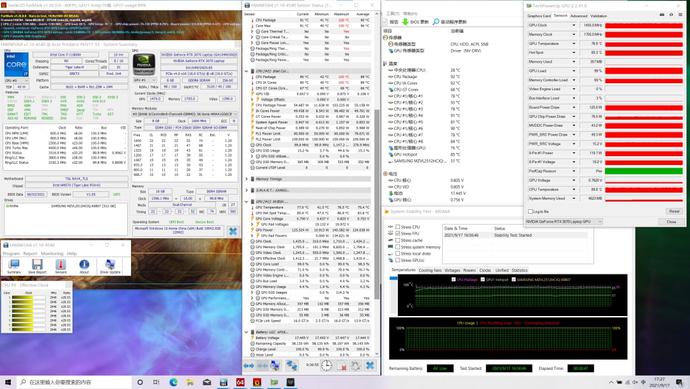Screen dimensions: 690x389
Task: Open the Board Power Draw dropdown
Action: [x=573, y=107]
